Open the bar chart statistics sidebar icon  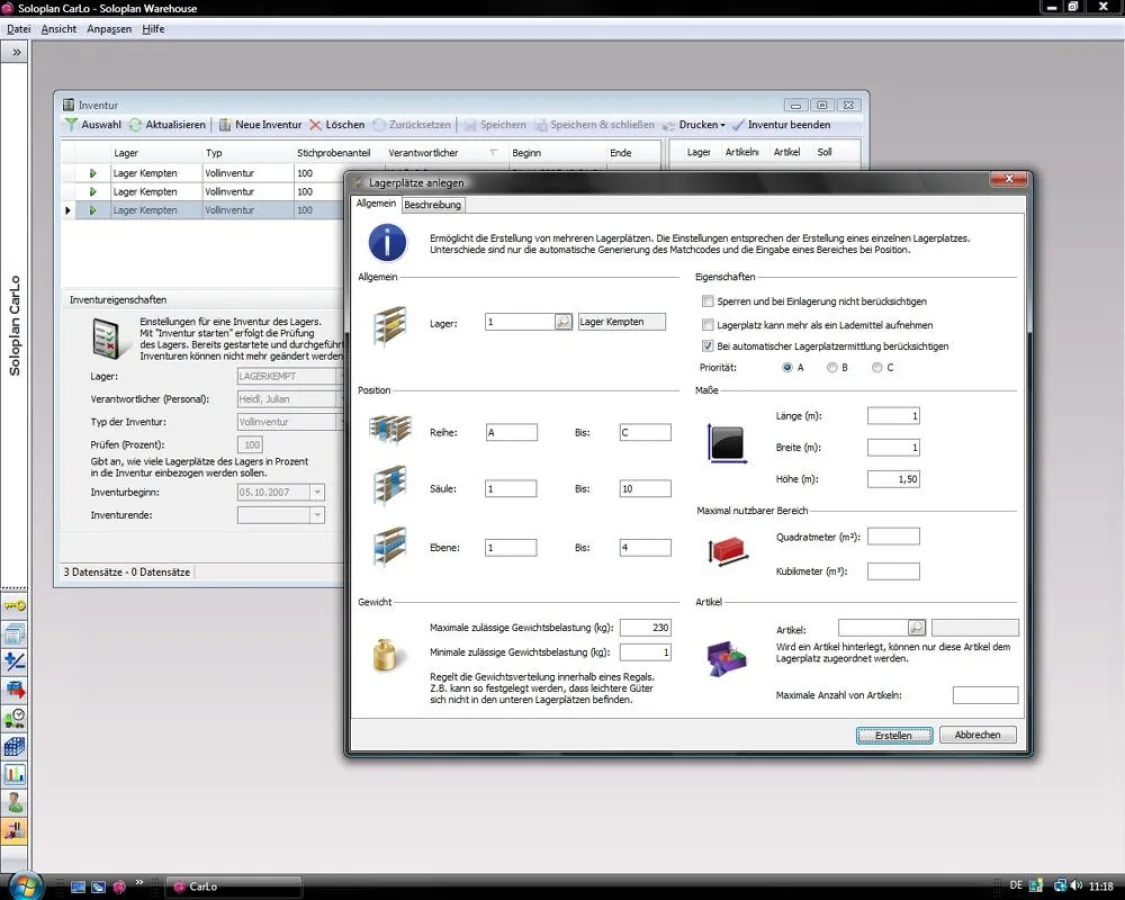(x=14, y=774)
